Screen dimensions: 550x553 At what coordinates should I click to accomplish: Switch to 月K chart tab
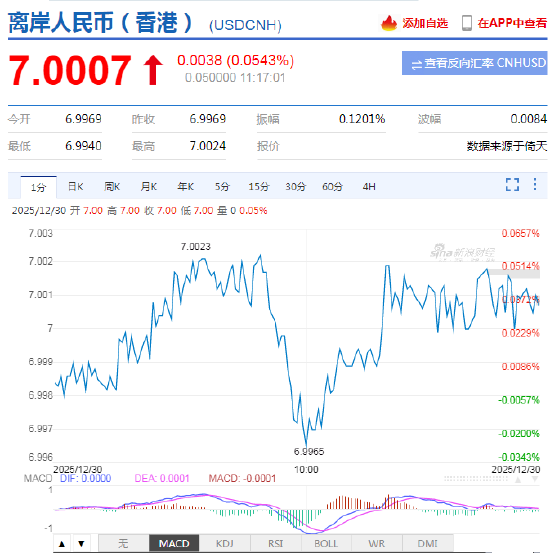tap(149, 186)
